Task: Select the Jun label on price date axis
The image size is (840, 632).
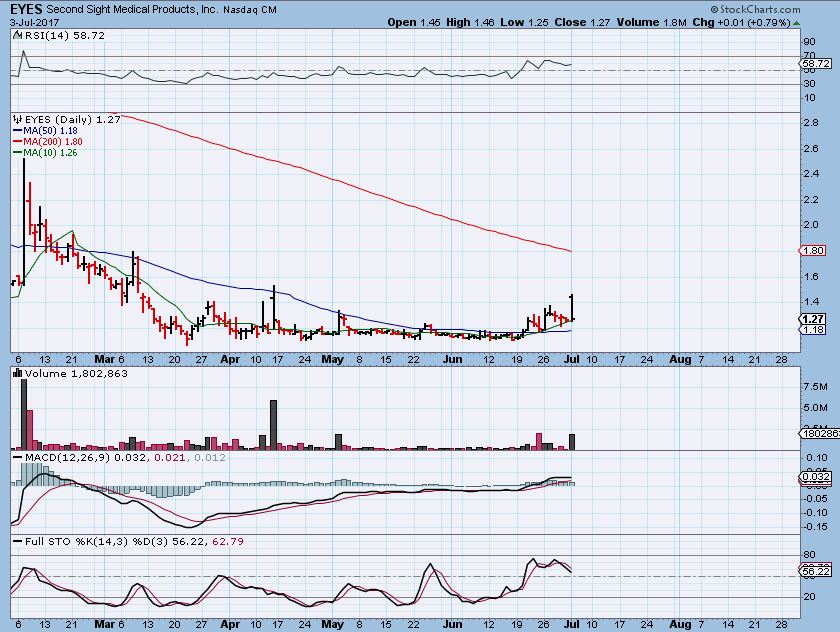Action: 453,357
